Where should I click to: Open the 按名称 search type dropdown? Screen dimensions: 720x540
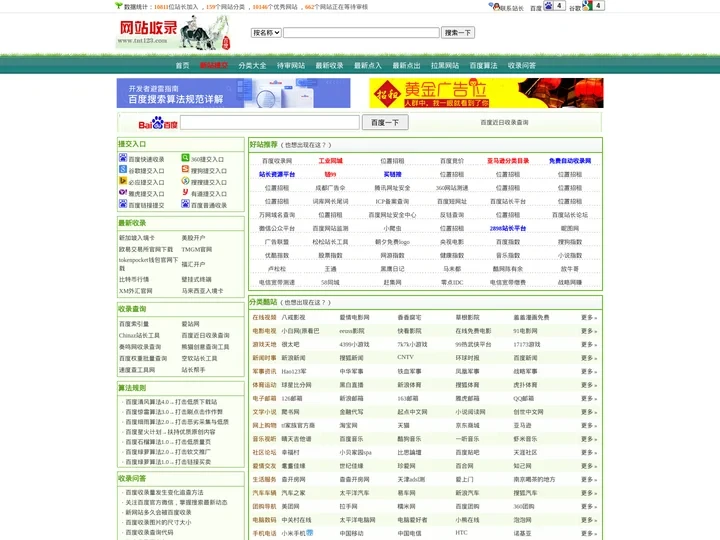(x=266, y=33)
